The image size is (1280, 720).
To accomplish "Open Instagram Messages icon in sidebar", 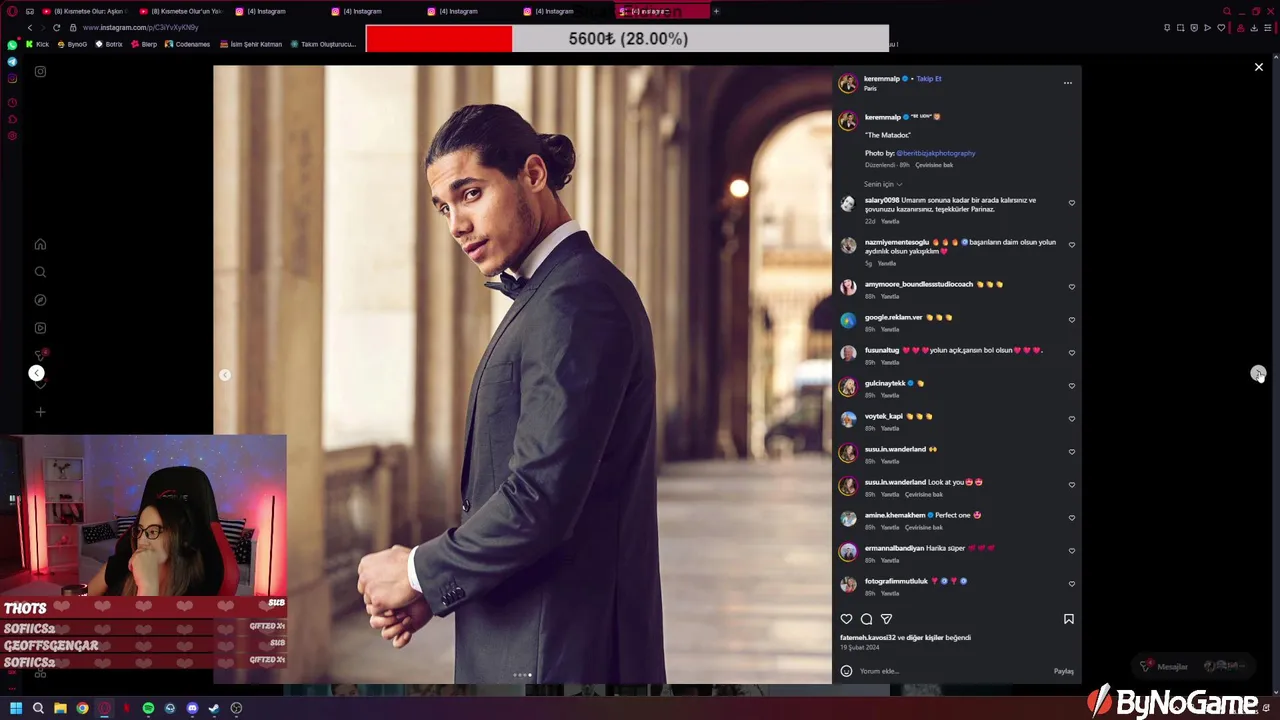I will (40, 356).
